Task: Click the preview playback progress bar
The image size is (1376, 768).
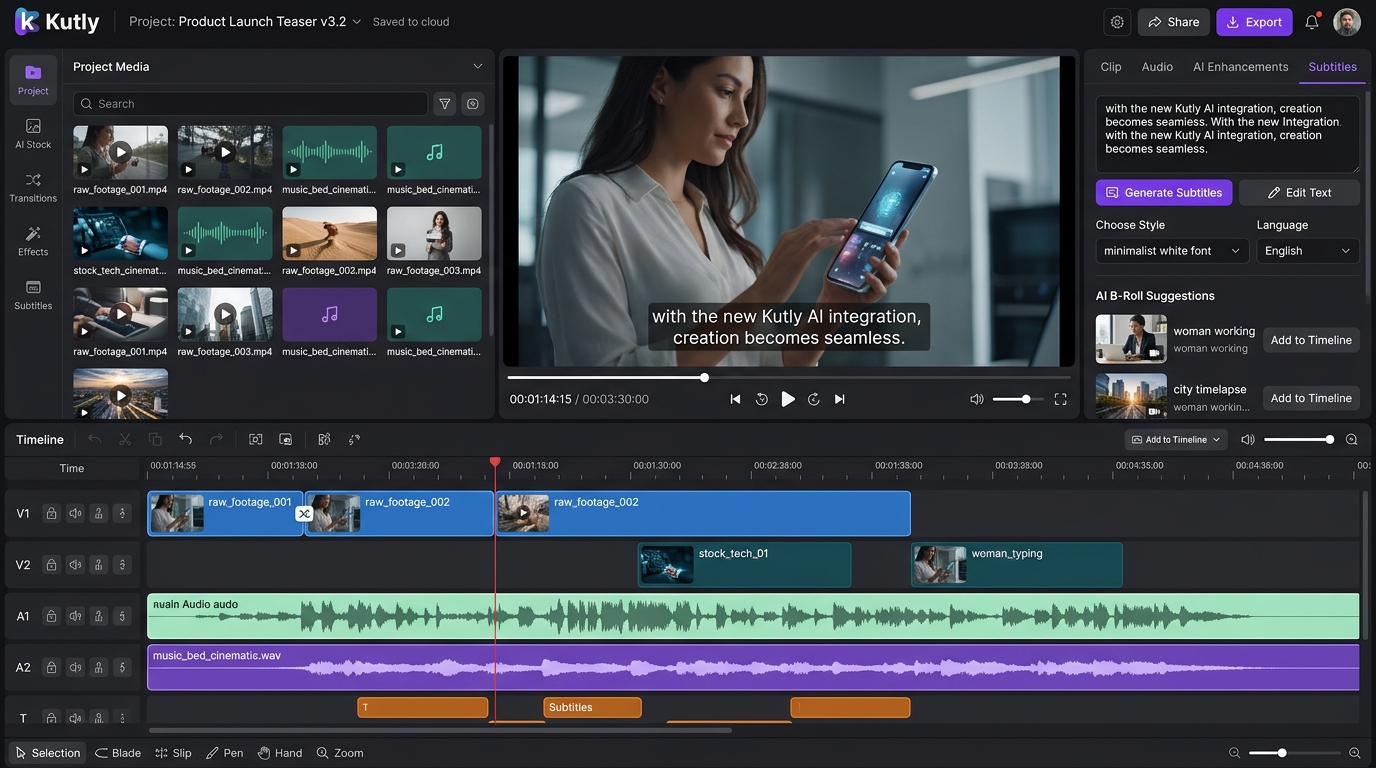Action: coord(789,378)
